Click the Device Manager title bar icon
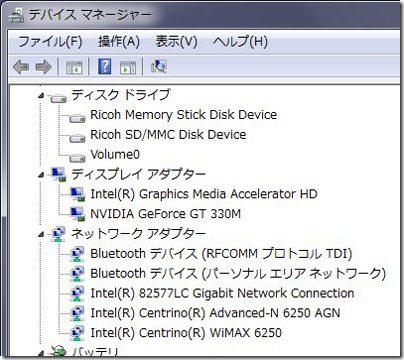The image size is (404, 360). (16, 15)
